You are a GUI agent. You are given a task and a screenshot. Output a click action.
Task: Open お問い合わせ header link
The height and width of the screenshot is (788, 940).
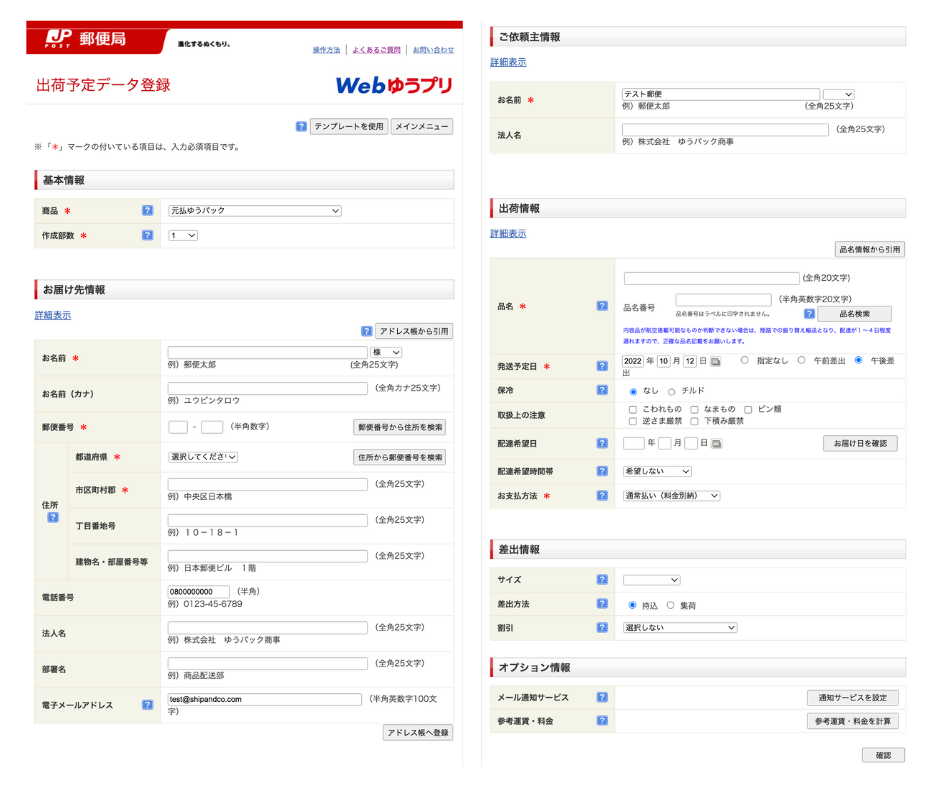(x=433, y=50)
